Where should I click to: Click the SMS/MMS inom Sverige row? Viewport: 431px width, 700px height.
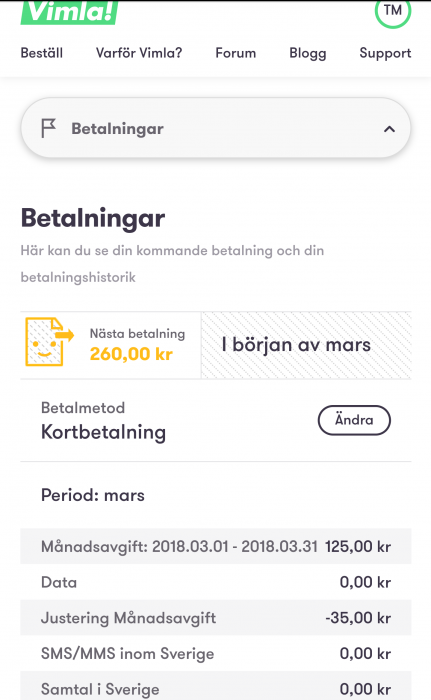coord(216,653)
